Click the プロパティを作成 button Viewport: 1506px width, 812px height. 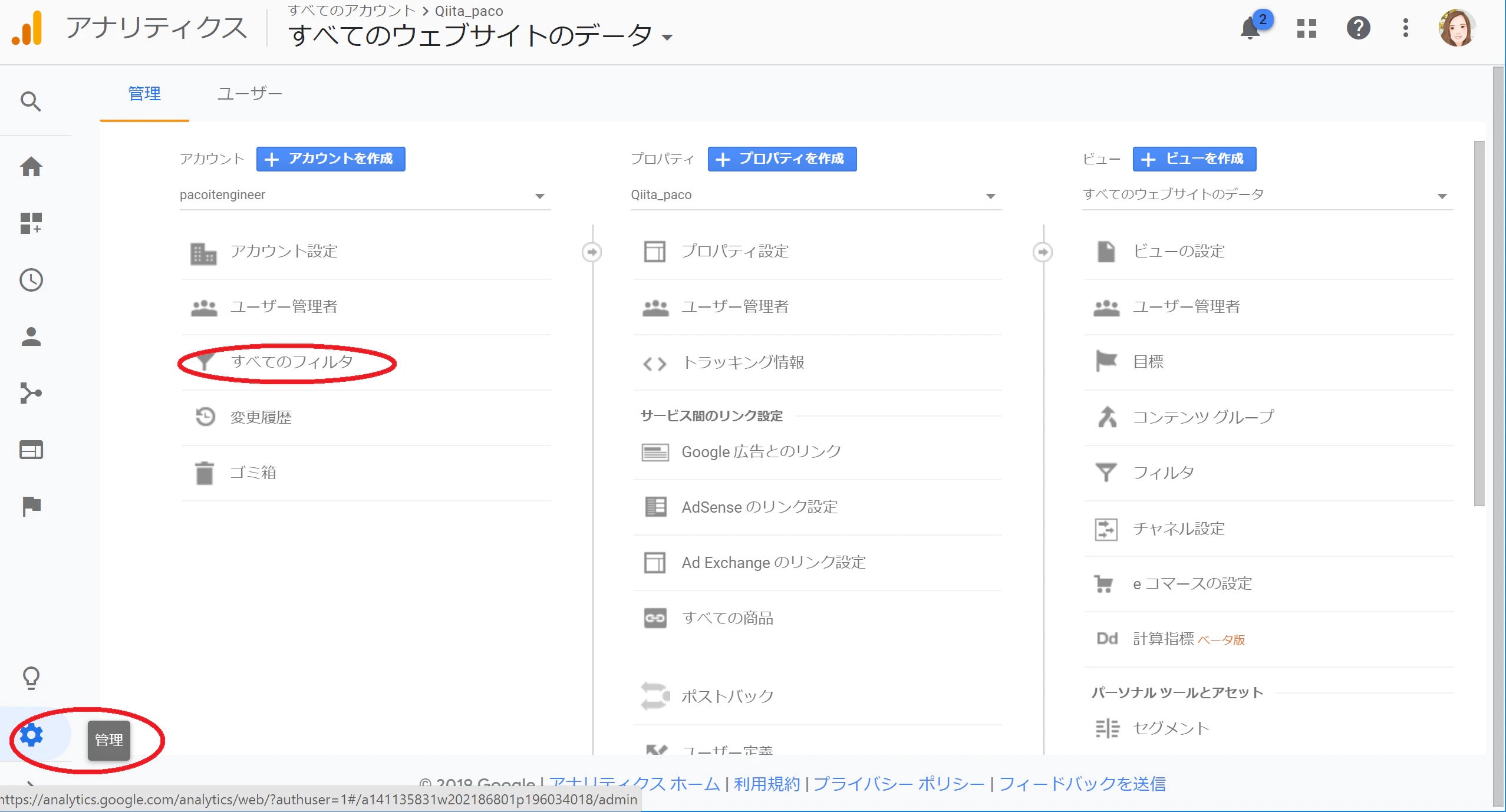pyautogui.click(x=782, y=159)
